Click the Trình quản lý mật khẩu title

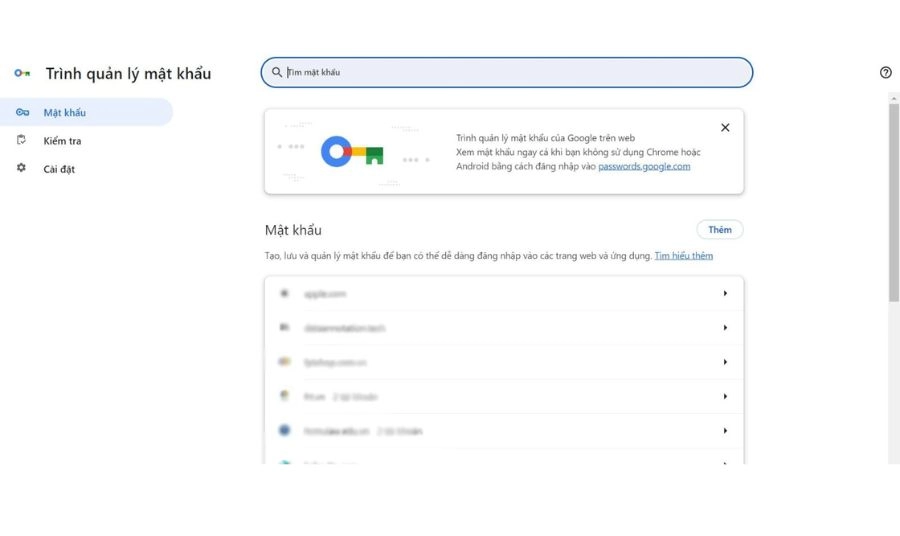coord(128,73)
